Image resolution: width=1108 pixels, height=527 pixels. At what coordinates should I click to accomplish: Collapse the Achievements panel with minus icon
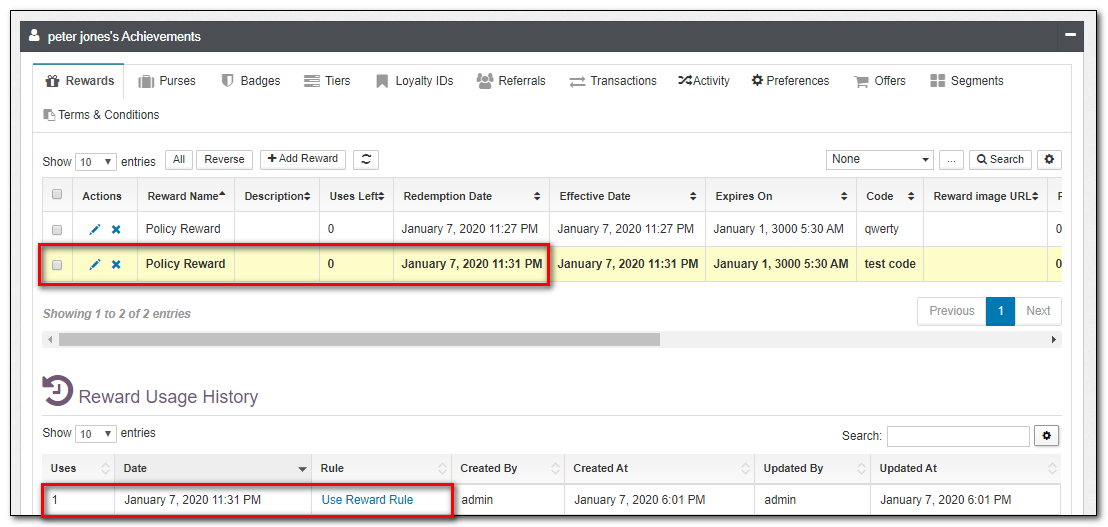coord(1070,35)
